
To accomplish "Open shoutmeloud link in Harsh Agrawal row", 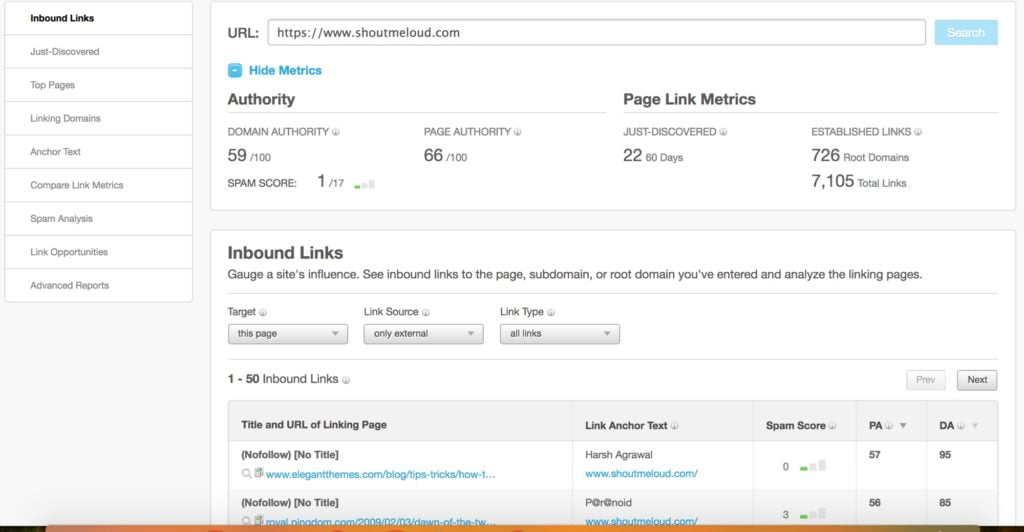I will point(641,473).
